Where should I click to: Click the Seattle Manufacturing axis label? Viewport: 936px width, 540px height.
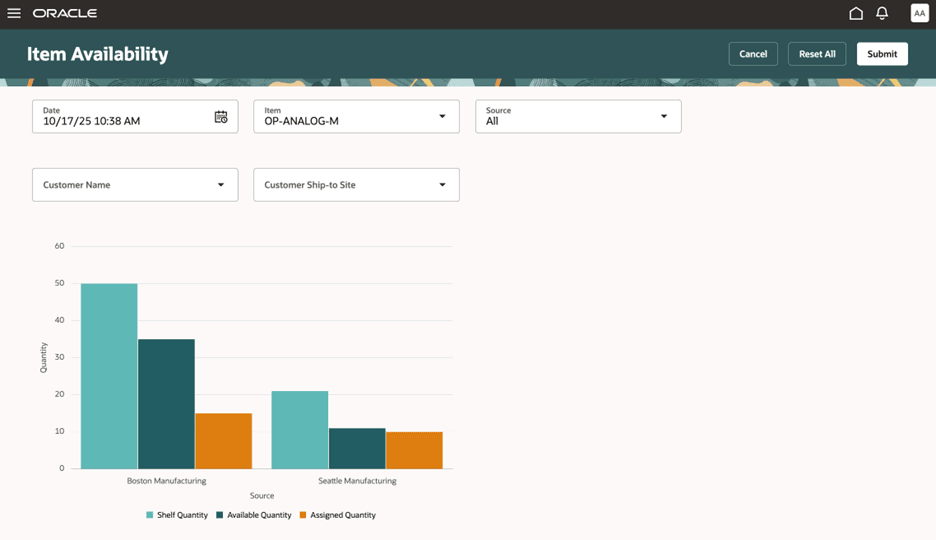point(357,481)
